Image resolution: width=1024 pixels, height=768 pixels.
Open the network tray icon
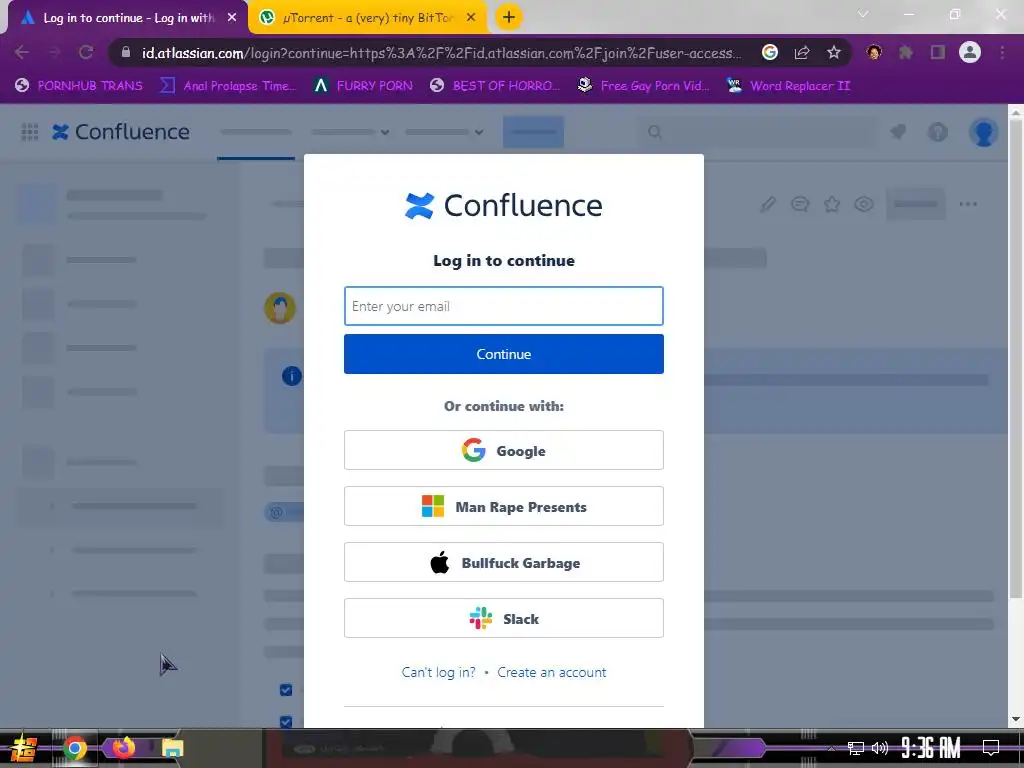(856, 748)
